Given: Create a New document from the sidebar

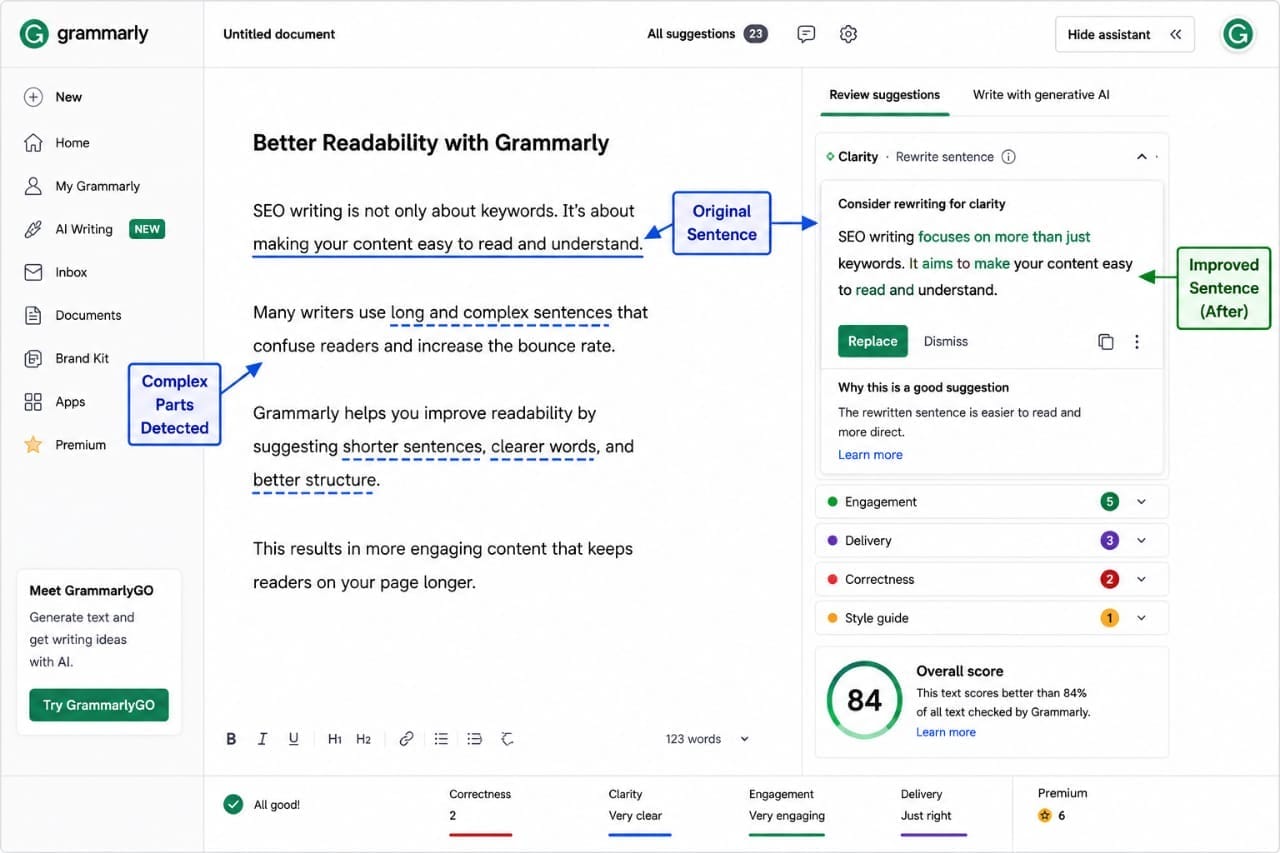Looking at the screenshot, I should coord(53,97).
